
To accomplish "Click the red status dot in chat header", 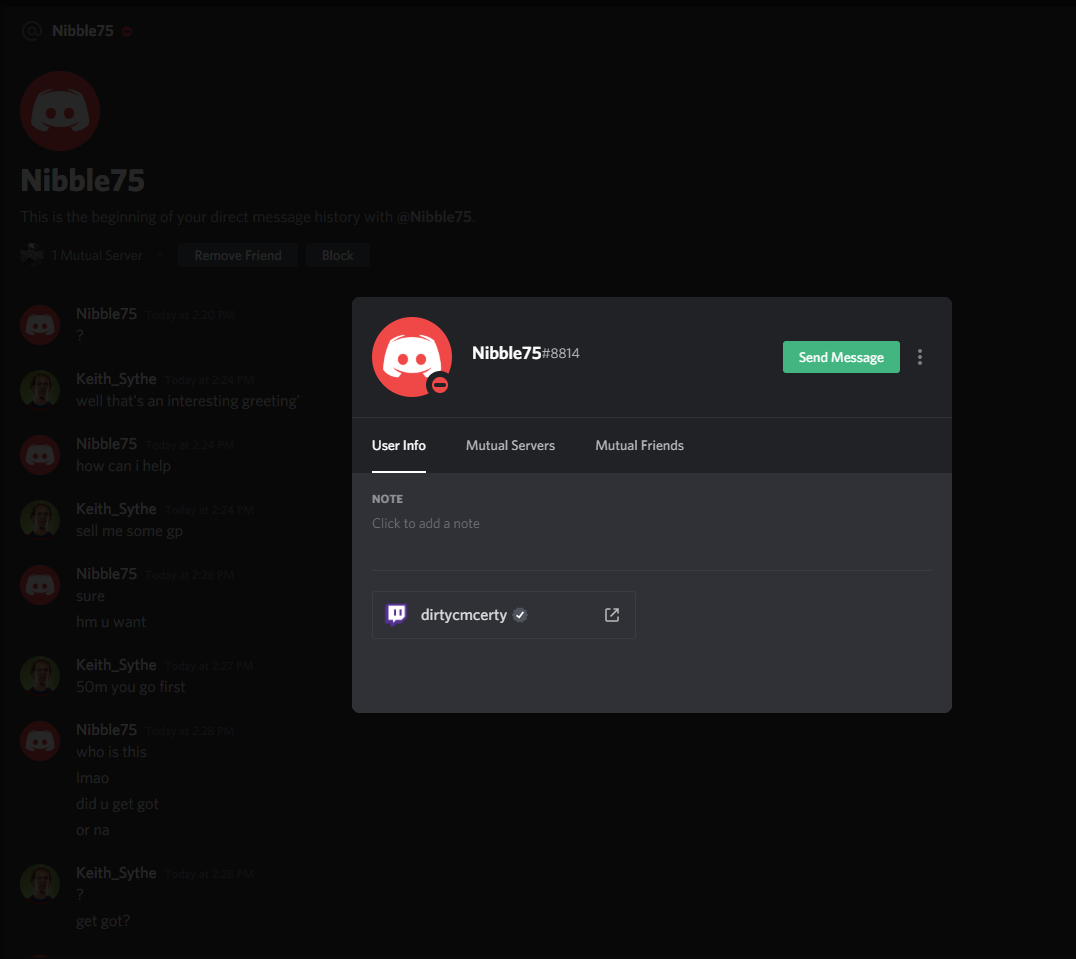I will coord(127,32).
